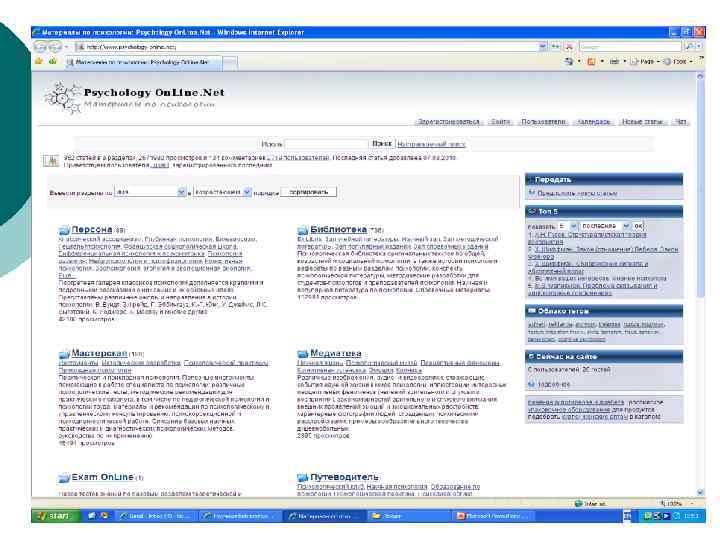
Task: Open the address bar history dropdown arrow
Action: tap(542, 46)
